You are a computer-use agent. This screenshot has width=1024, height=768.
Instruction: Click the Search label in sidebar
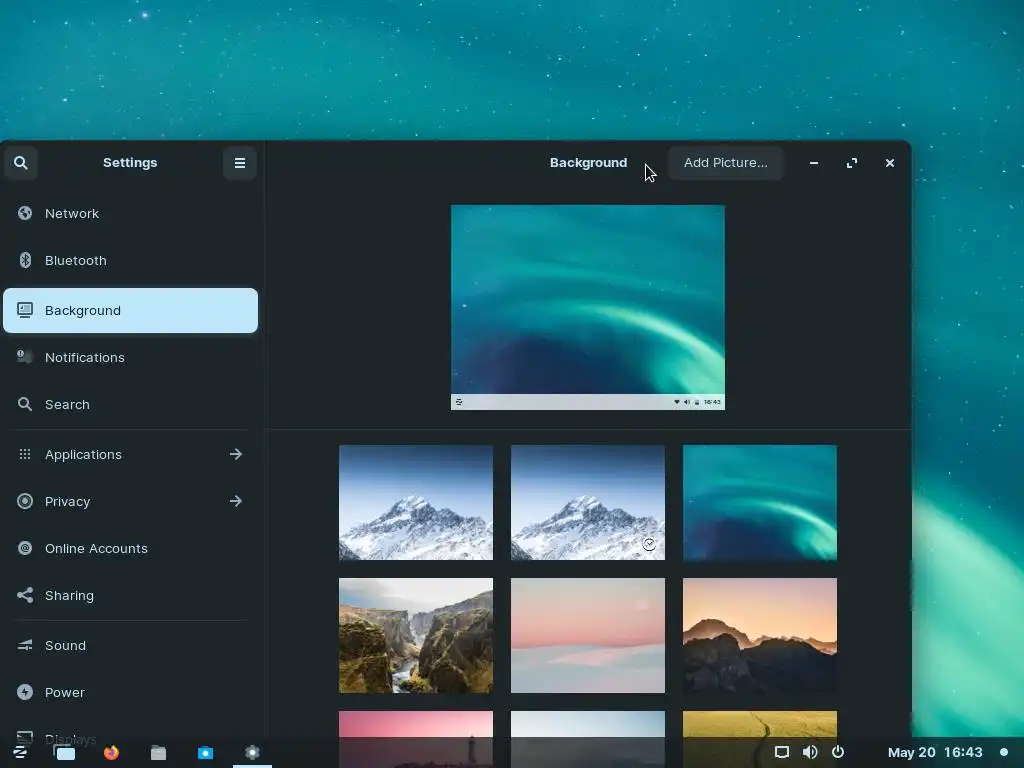[x=67, y=404]
